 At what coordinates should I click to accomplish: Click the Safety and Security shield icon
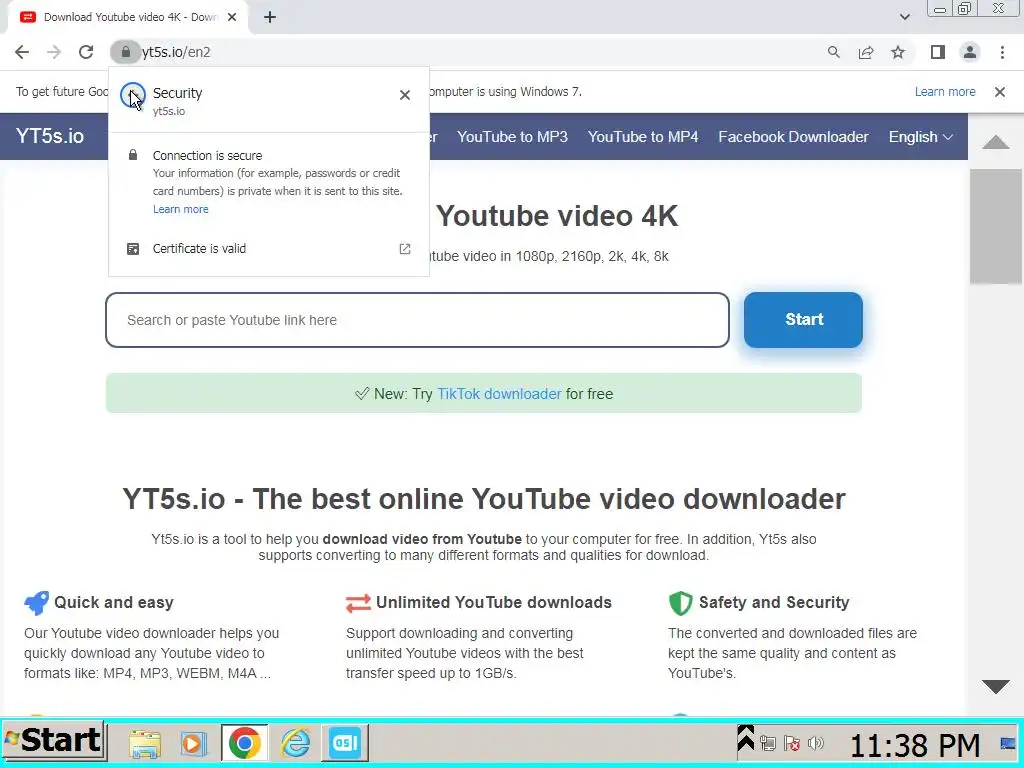680,603
